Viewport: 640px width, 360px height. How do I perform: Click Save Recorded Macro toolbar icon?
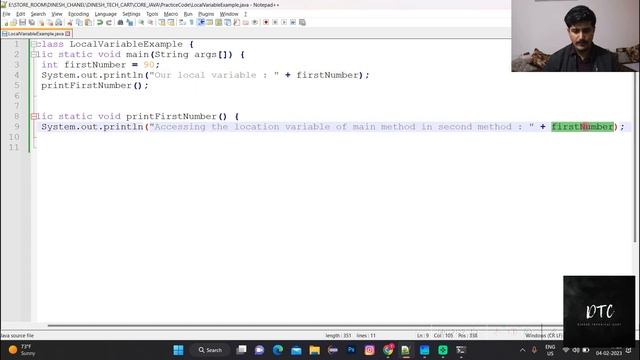point(302,22)
